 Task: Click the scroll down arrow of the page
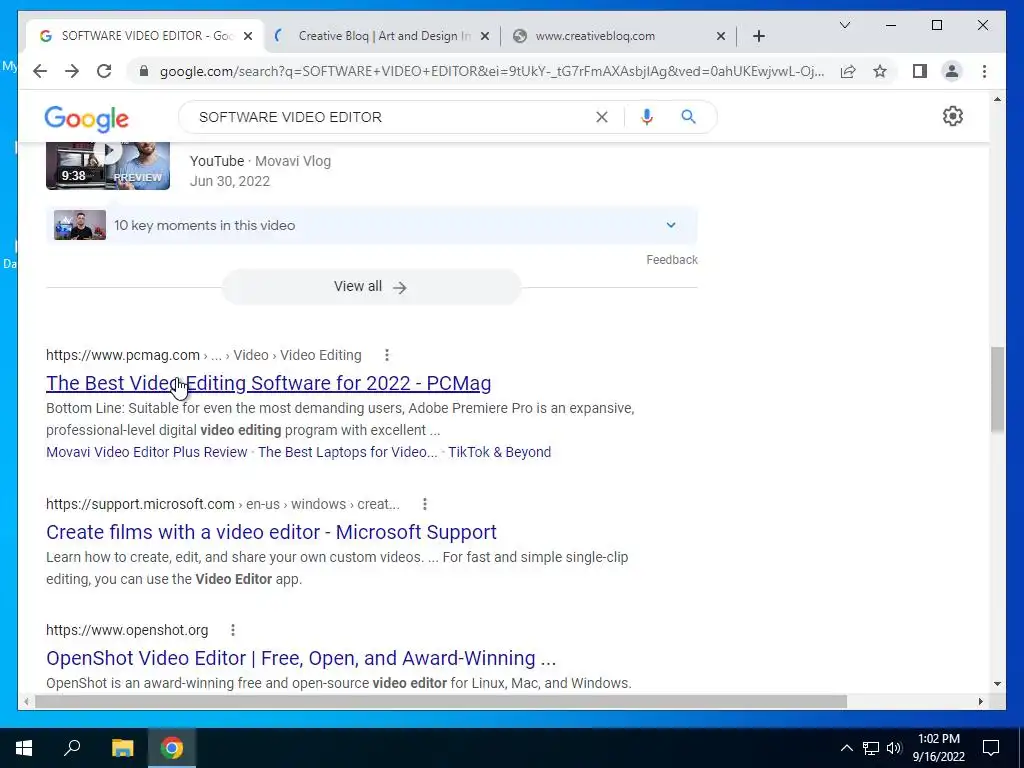(x=997, y=684)
